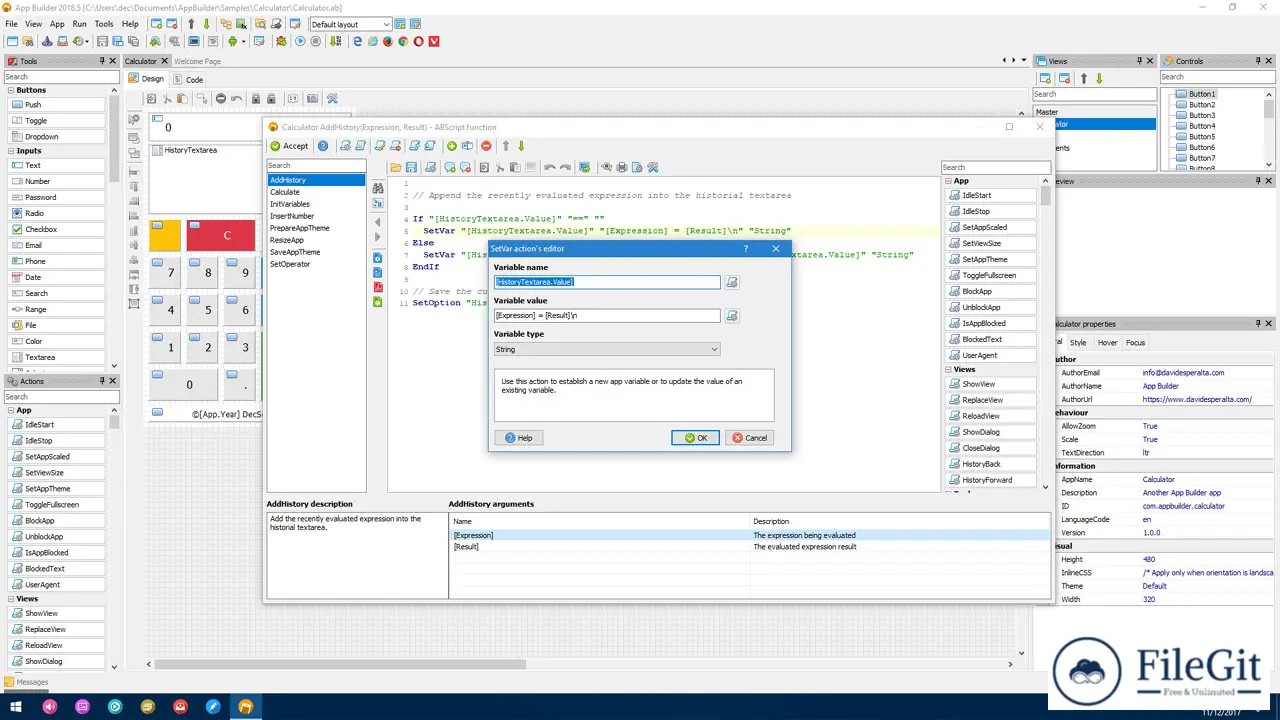Image resolution: width=1280 pixels, height=720 pixels.
Task: Move function up with gray arrow in ABScript window
Action: (x=506, y=146)
